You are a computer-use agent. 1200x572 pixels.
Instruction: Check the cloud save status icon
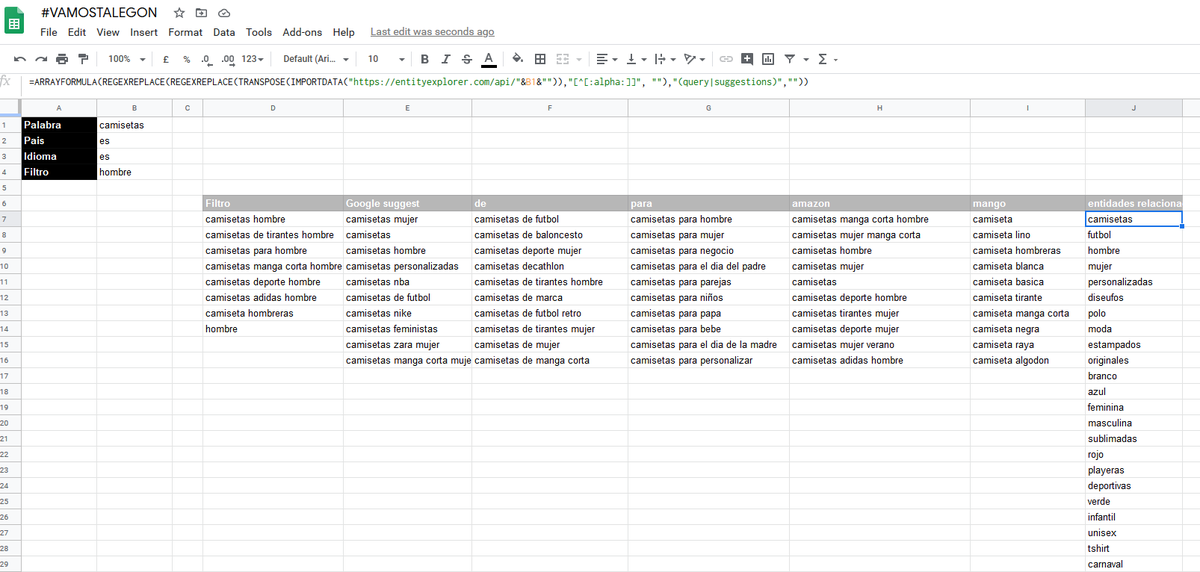tap(223, 12)
